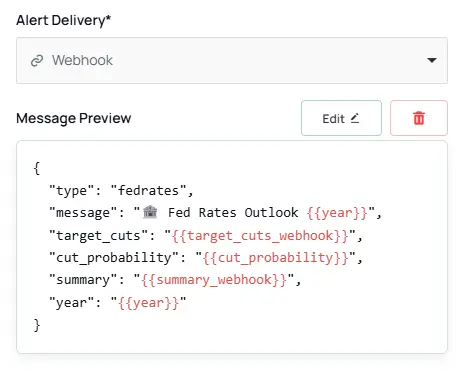Viewport: 464px width, 373px height.
Task: Click the {{target_cuts_webhook}} variable
Action: pyautogui.click(x=260, y=236)
